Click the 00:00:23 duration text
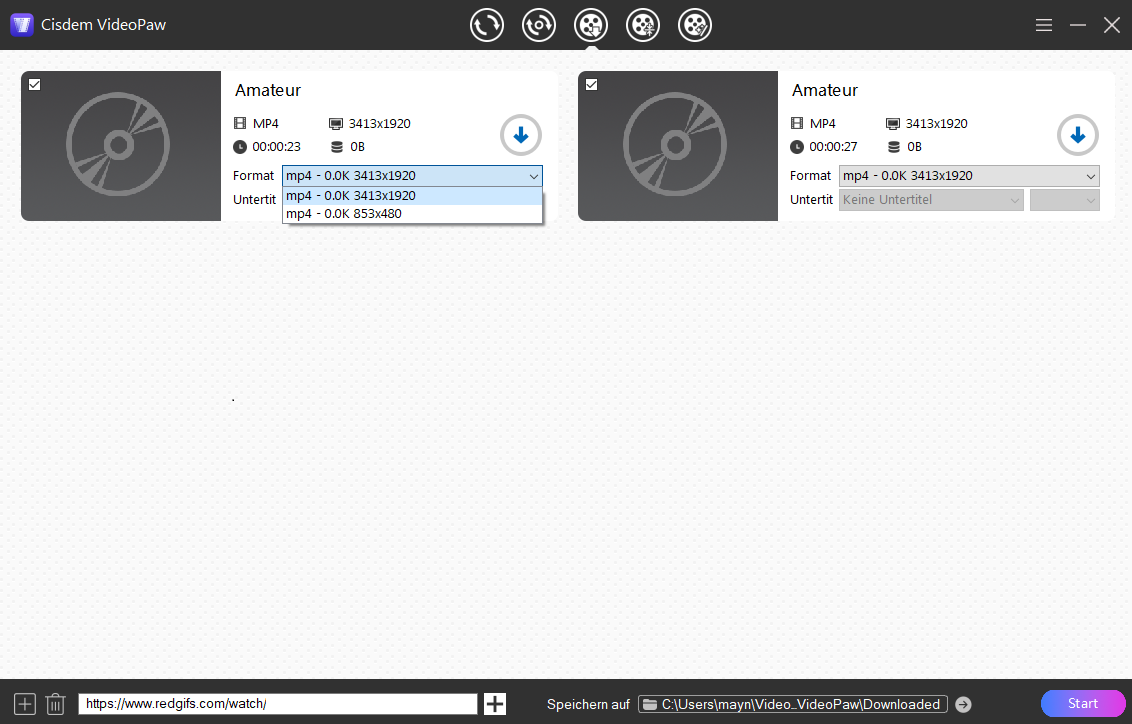1132x724 pixels. point(277,147)
